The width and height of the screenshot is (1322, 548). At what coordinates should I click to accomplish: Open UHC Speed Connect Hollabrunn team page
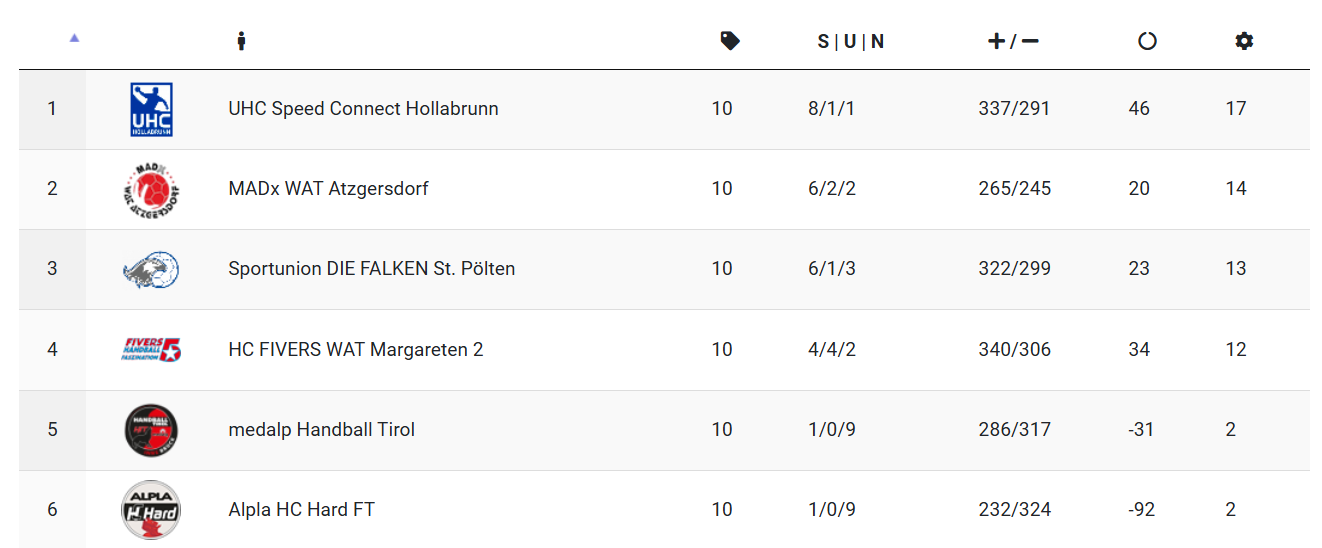[x=363, y=108]
